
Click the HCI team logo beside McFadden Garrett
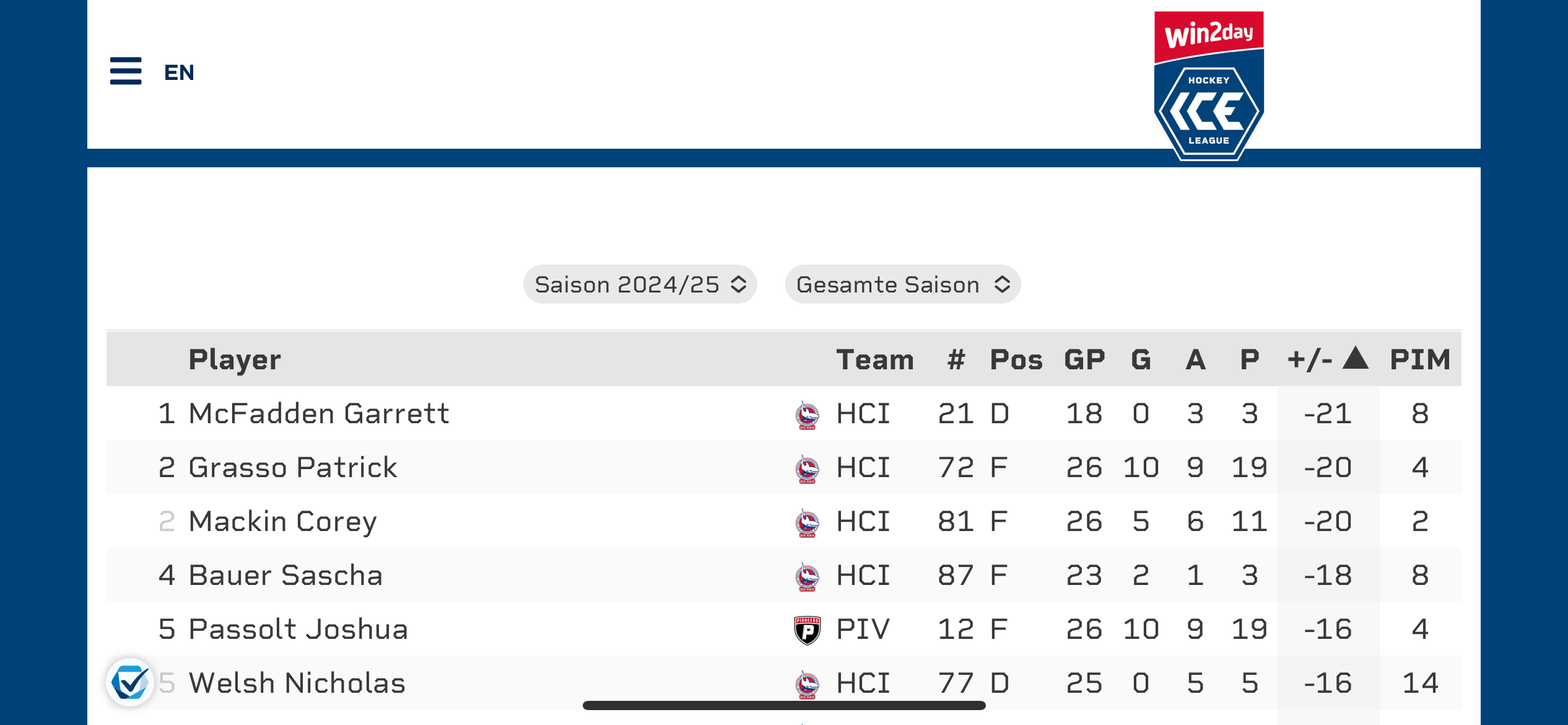[x=807, y=415]
